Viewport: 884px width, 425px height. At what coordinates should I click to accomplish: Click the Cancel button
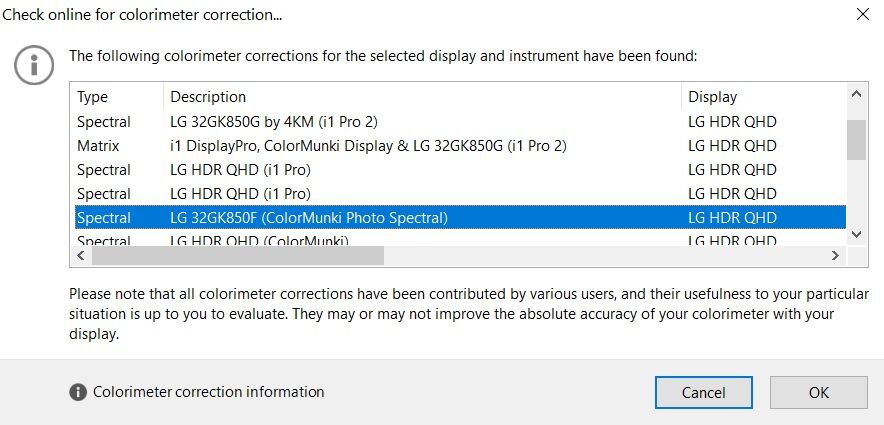[x=704, y=392]
